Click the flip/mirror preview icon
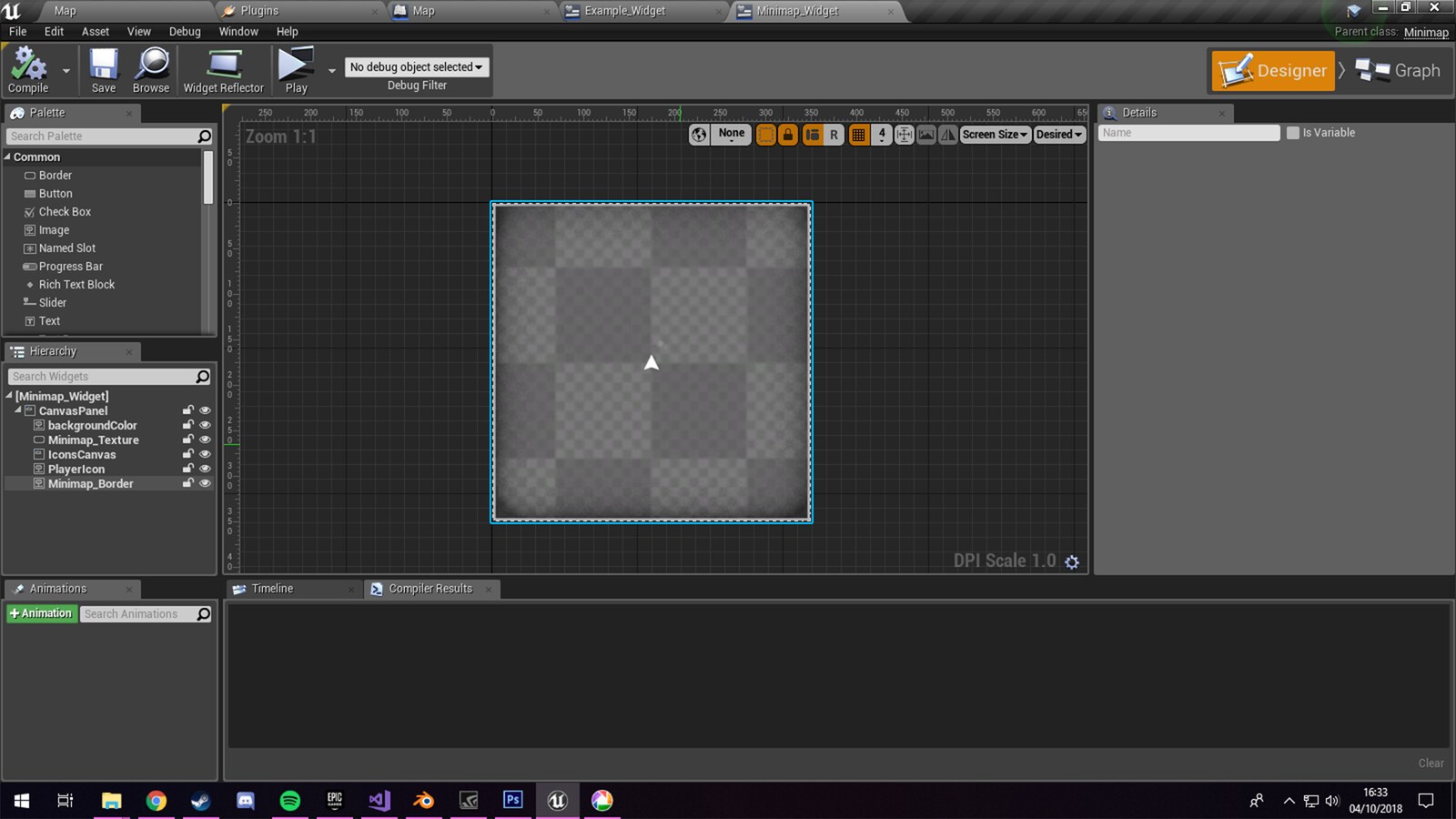The width and height of the screenshot is (1456, 819). [947, 134]
